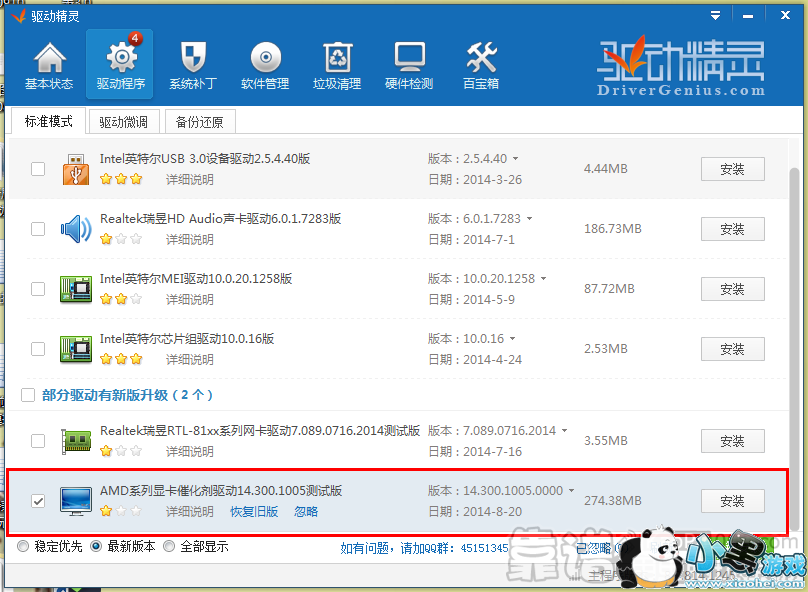Select the 驱动程序 gear icon

point(121,66)
